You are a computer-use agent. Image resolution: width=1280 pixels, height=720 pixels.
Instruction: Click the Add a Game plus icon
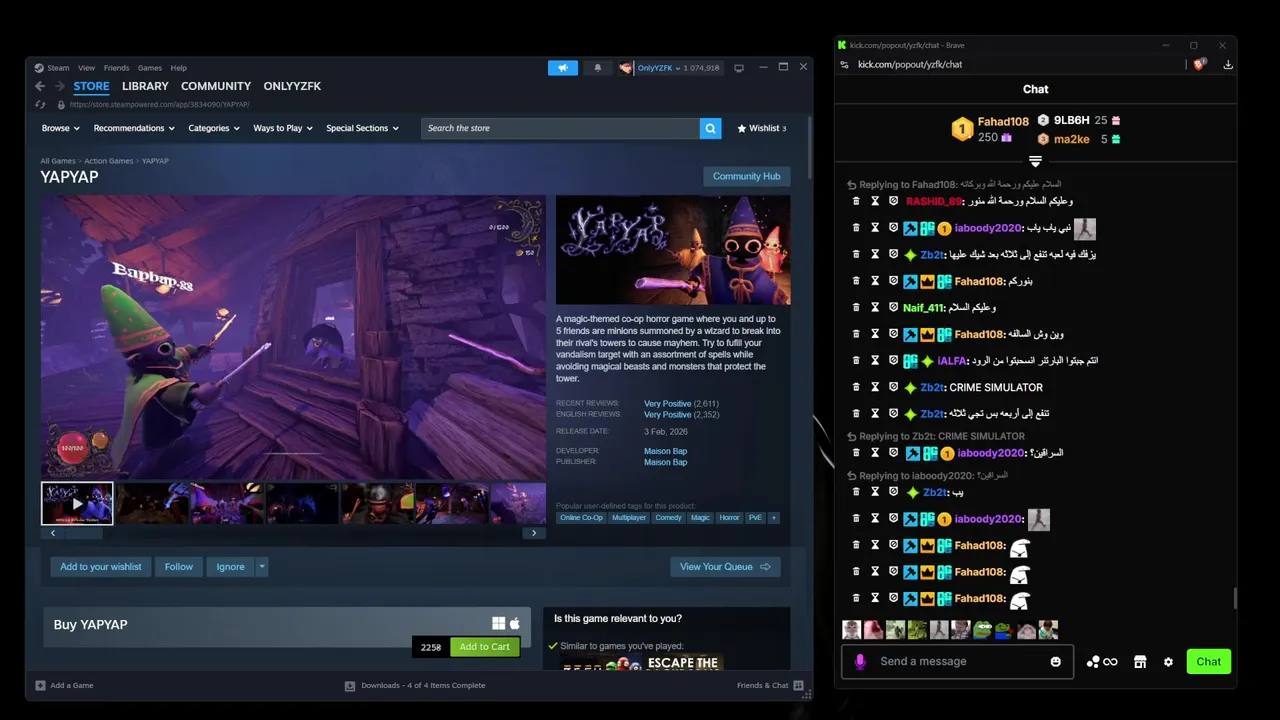click(40, 685)
